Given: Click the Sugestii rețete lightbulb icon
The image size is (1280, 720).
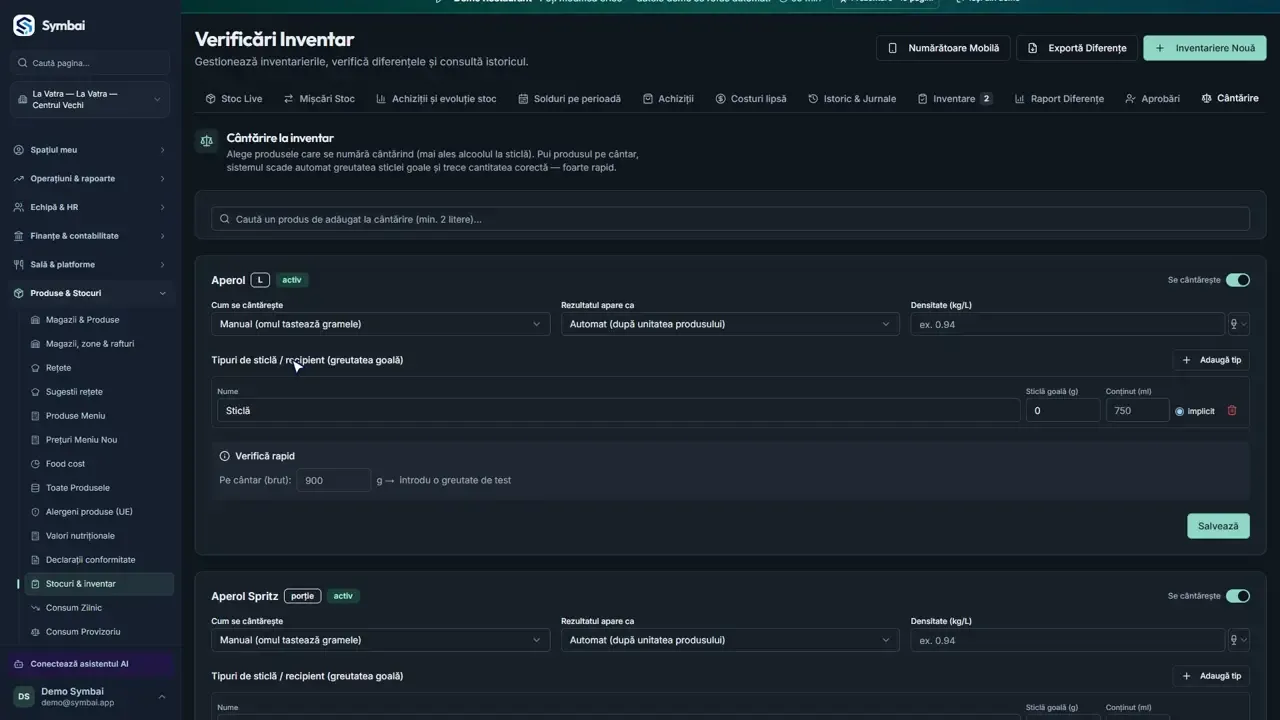Looking at the screenshot, I should pos(36,392).
